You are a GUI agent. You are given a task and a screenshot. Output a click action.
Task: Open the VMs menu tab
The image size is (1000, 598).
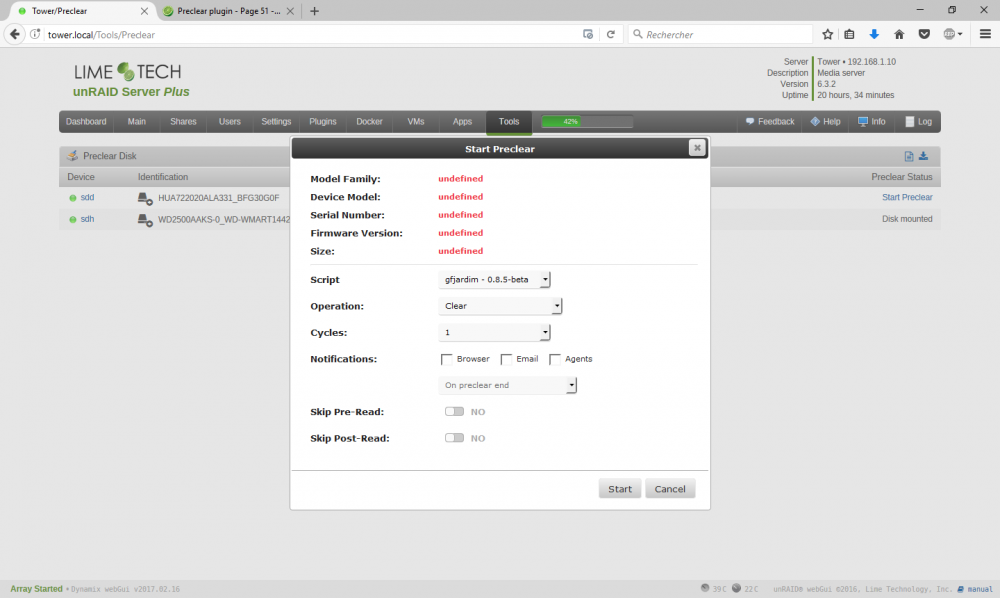click(x=416, y=121)
